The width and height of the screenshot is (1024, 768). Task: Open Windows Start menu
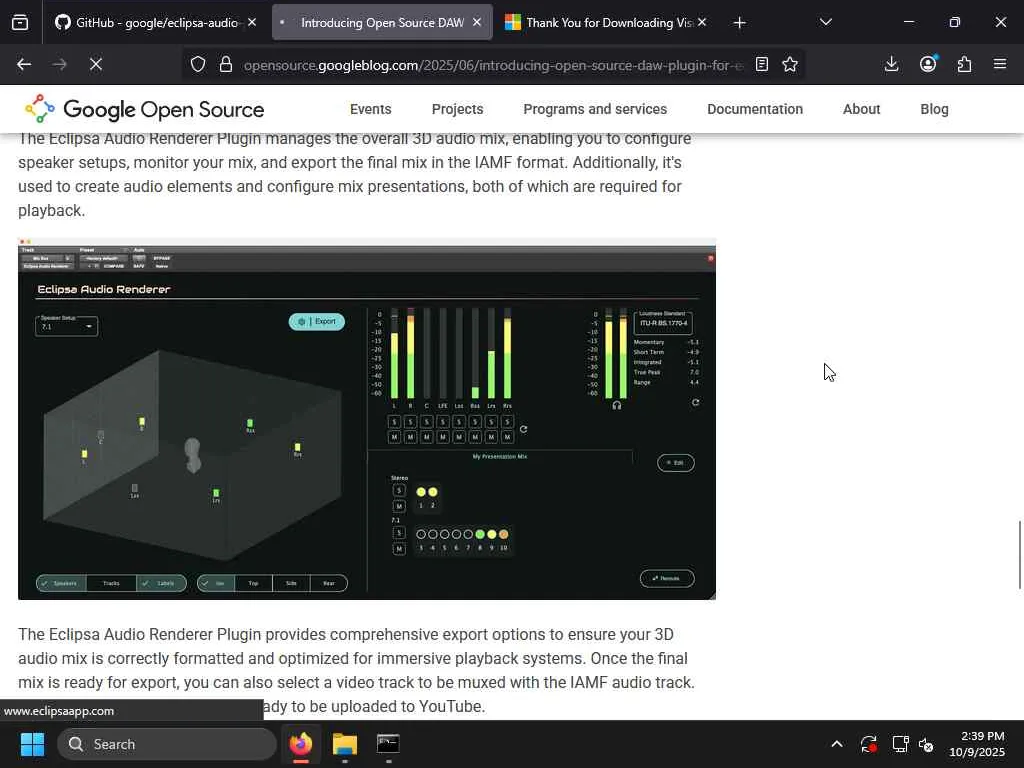pyautogui.click(x=32, y=744)
